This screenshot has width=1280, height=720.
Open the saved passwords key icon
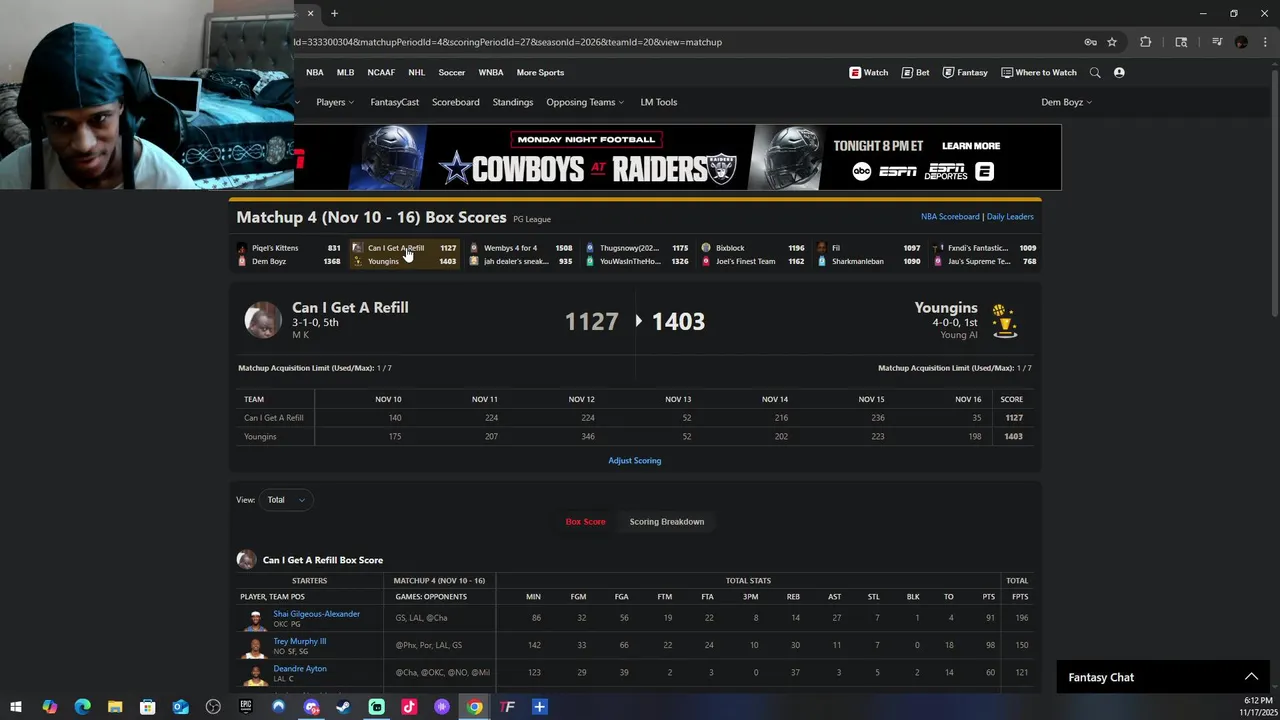(x=1090, y=42)
